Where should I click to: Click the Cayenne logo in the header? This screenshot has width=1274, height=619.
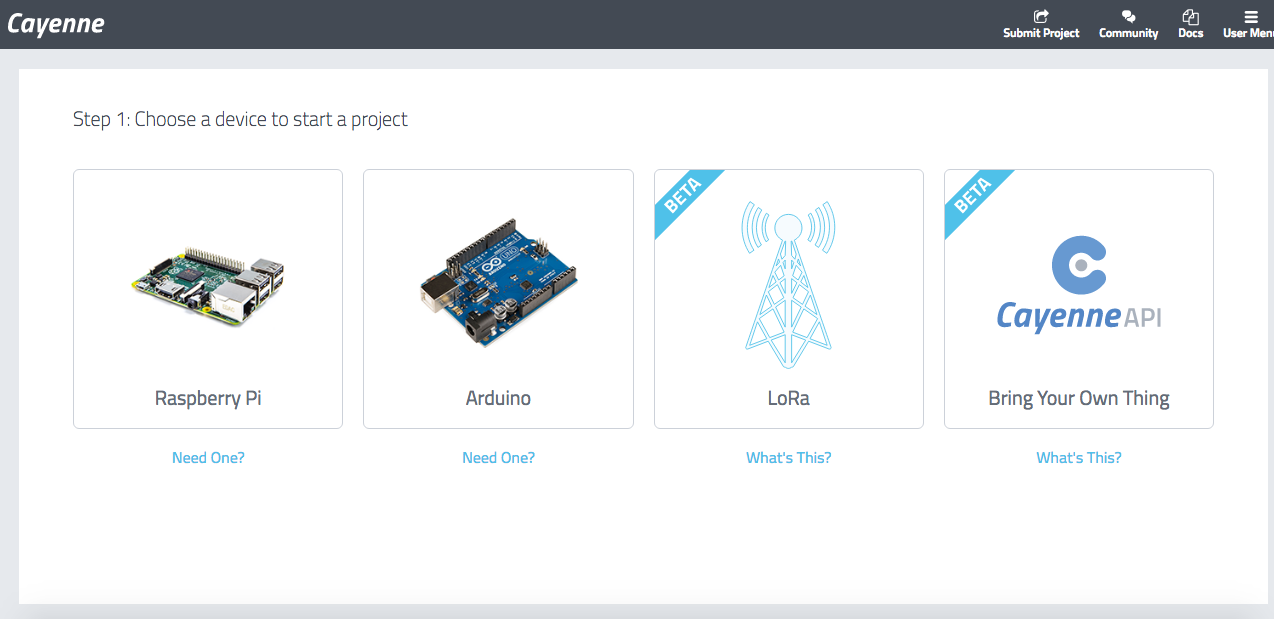tap(56, 24)
